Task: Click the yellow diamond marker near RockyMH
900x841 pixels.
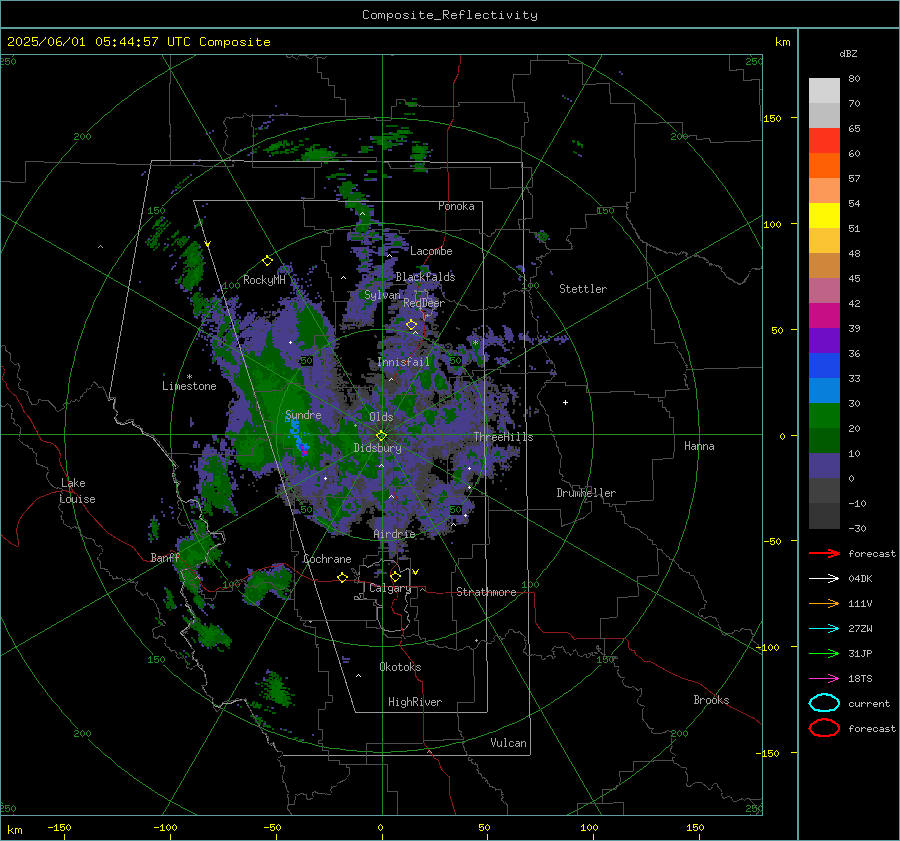Action: click(x=267, y=261)
